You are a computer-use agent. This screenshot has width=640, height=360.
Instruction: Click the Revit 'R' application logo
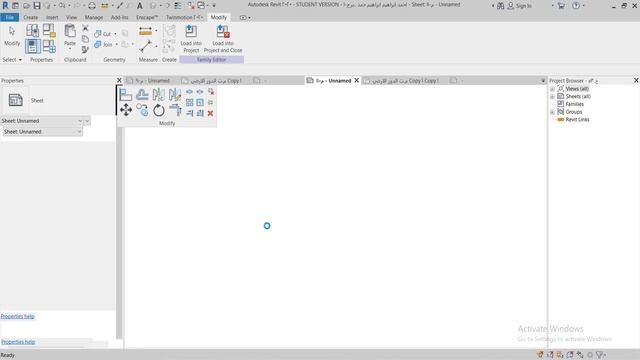coord(5,5)
